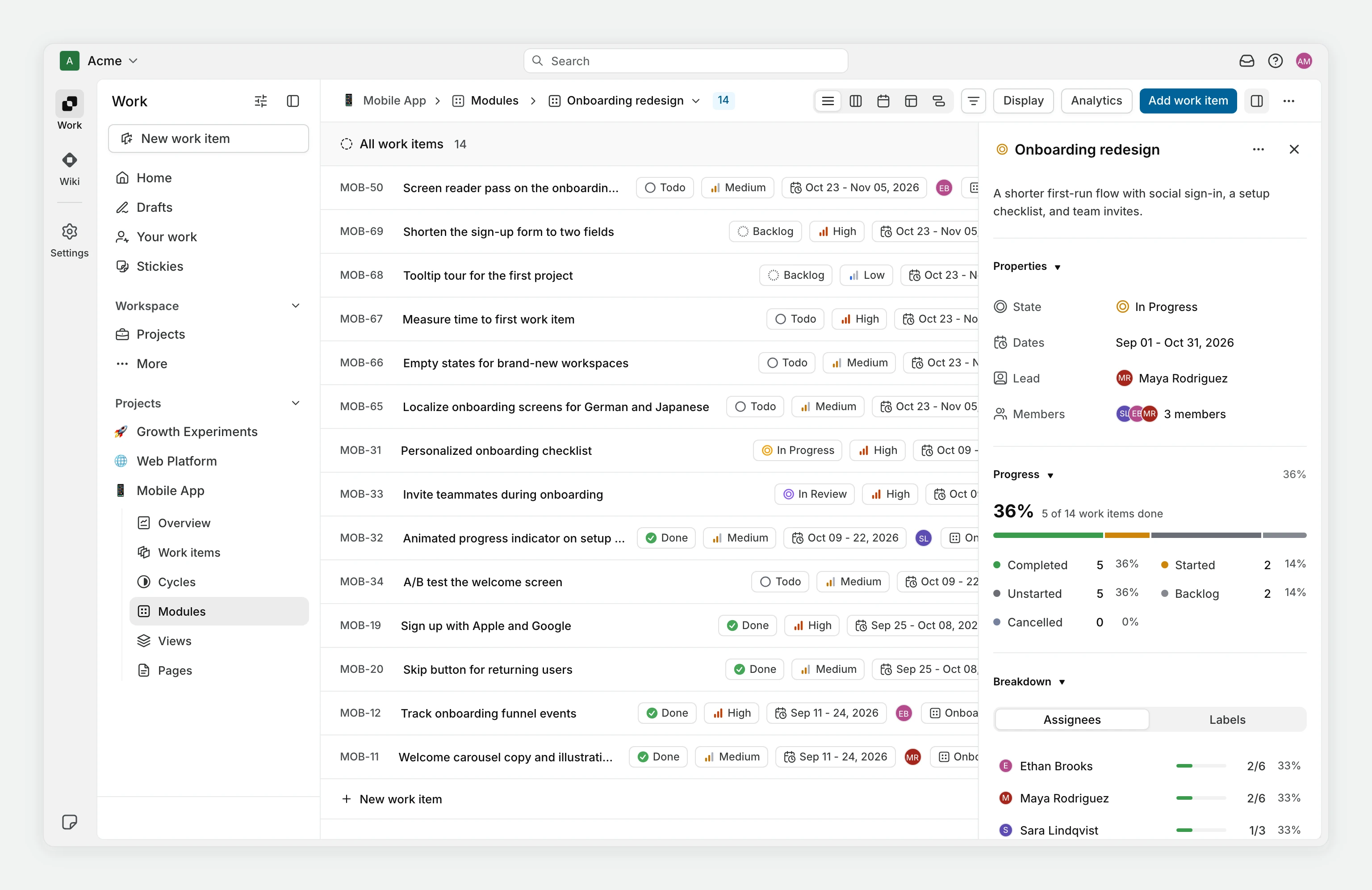Open Onboarding redesign breadcrumb dropdown
Screen dimensions: 1372x890
624,101
